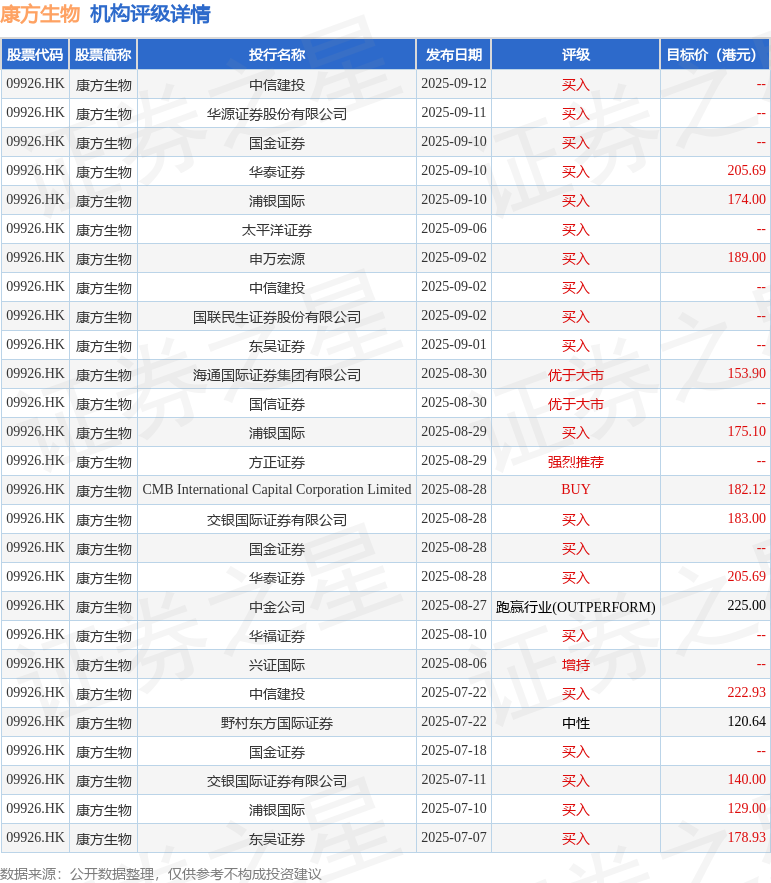Click 方正证券 cell
The height and width of the screenshot is (883, 771).
(x=277, y=462)
